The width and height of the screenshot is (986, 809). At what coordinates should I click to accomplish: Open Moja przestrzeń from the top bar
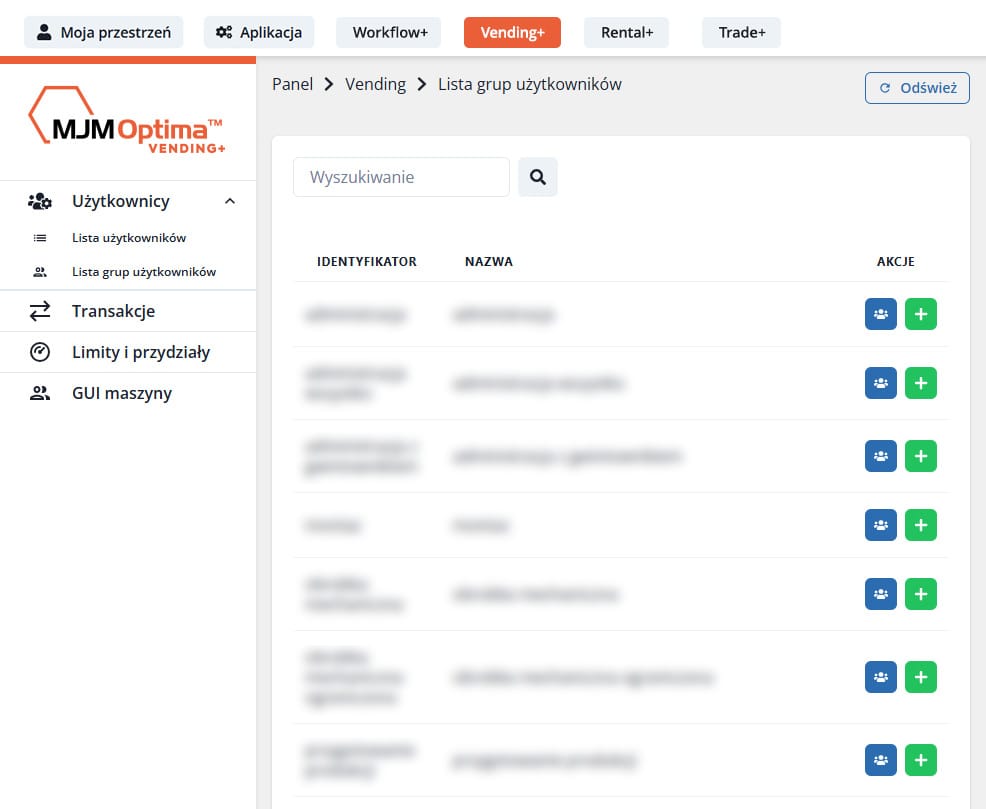coord(104,33)
